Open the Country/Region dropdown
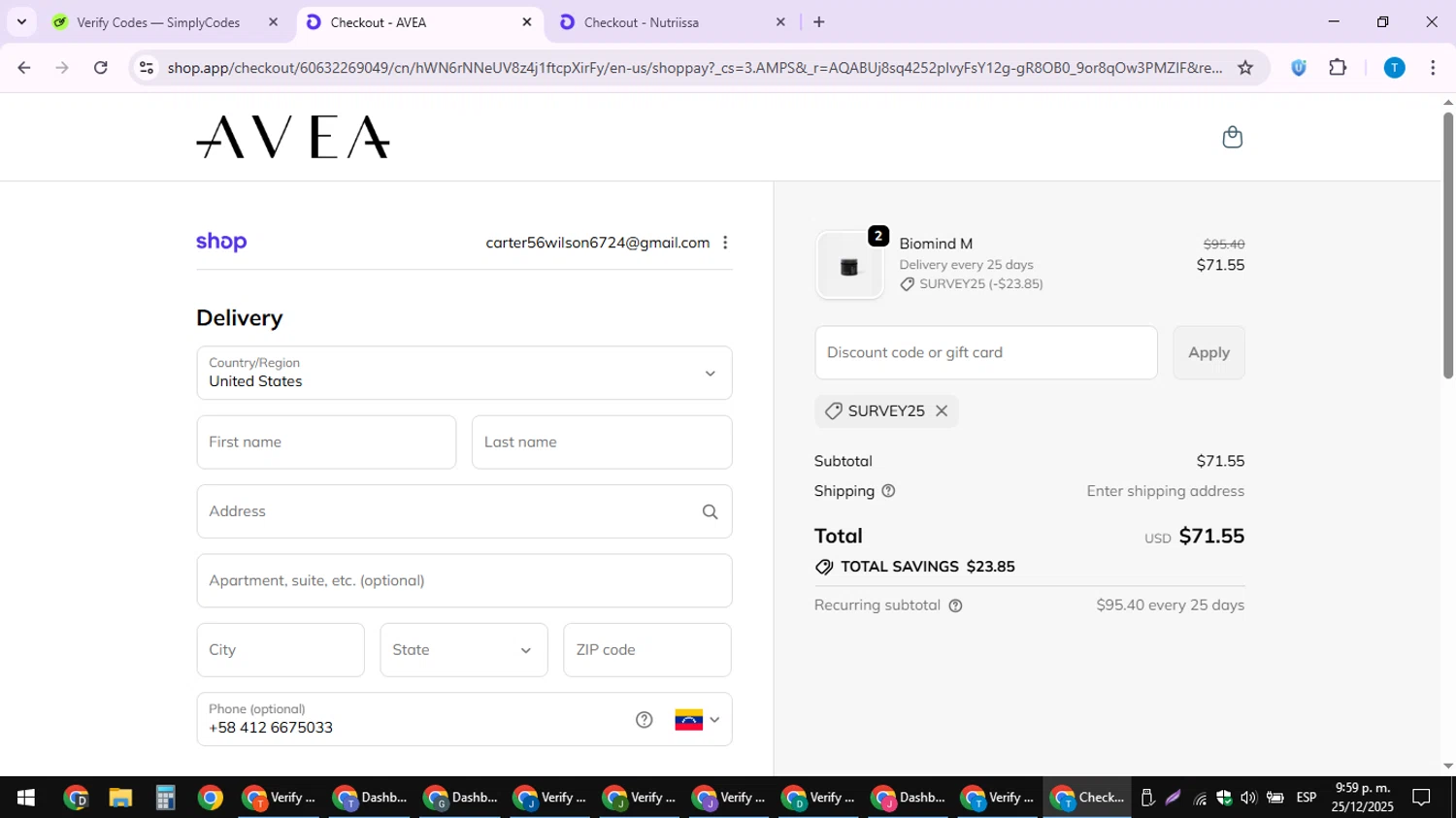This screenshot has height=818, width=1456. coord(464,373)
